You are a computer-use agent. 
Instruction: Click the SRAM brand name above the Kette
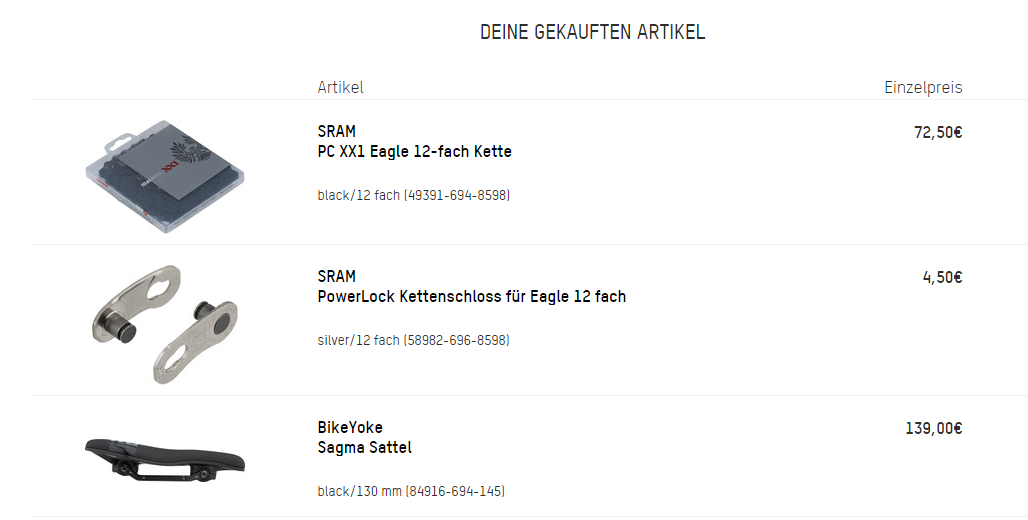[337, 132]
